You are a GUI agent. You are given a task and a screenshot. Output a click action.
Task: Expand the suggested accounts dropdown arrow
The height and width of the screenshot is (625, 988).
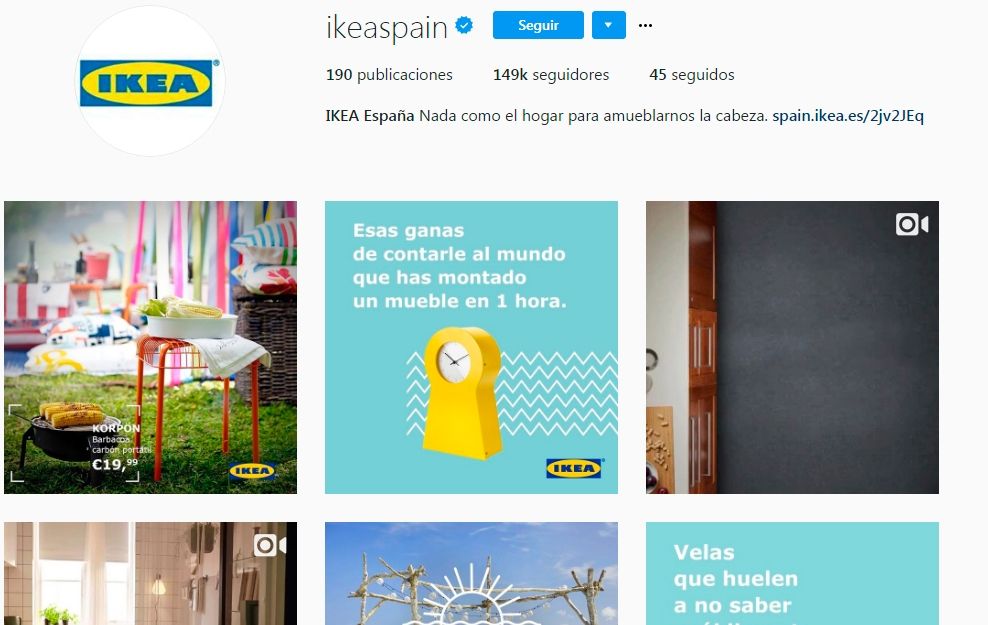coord(609,25)
